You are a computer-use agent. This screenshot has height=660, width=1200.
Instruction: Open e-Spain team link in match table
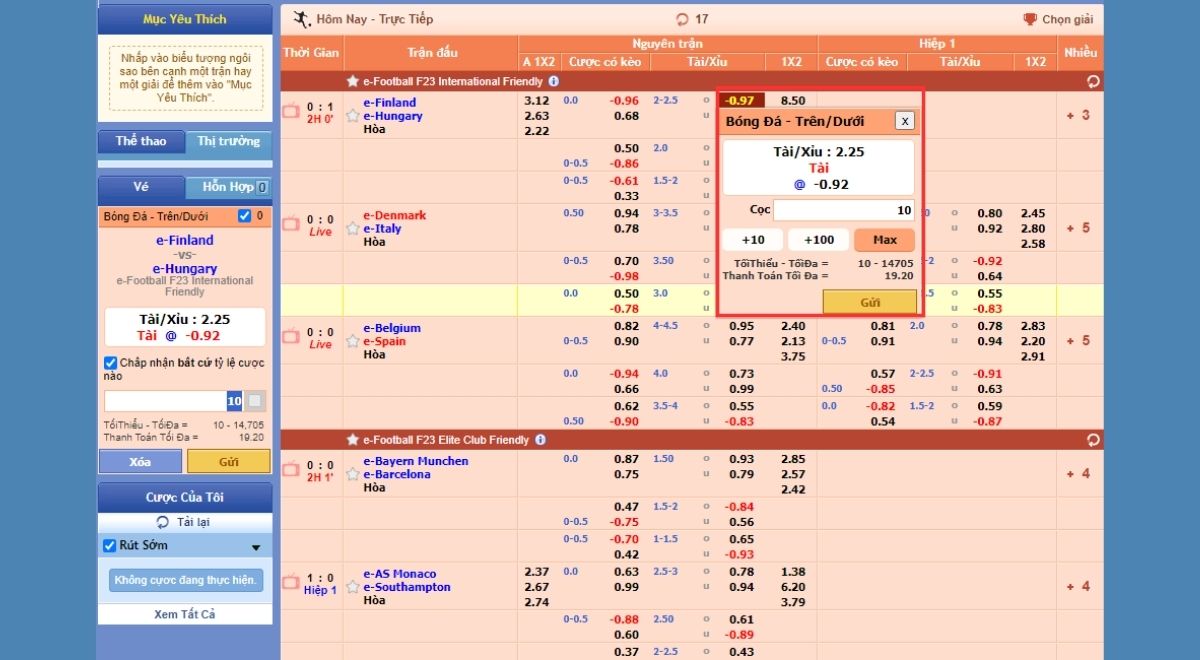click(x=387, y=341)
